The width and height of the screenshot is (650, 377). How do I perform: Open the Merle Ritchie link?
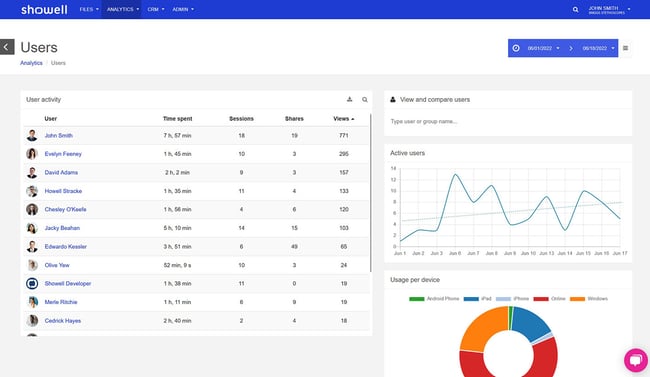61,302
